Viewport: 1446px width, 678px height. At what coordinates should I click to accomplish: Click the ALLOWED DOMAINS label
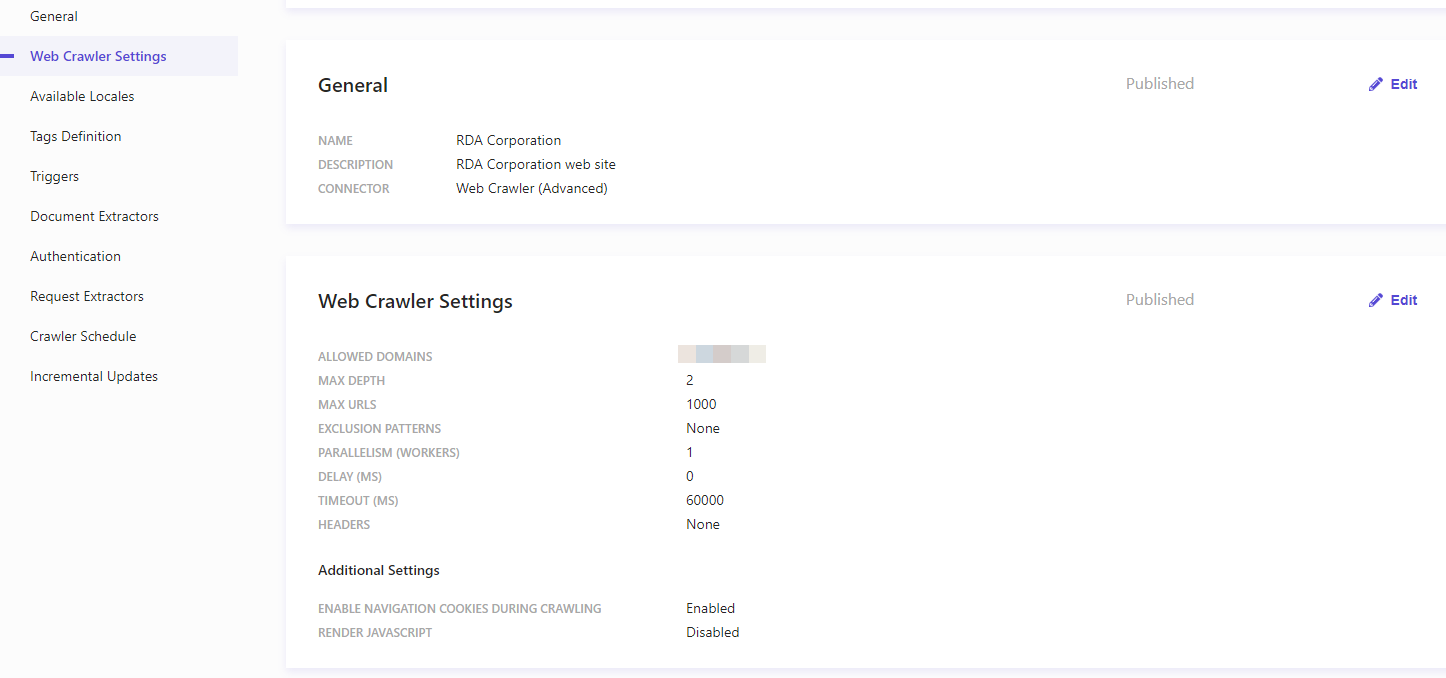tap(375, 357)
